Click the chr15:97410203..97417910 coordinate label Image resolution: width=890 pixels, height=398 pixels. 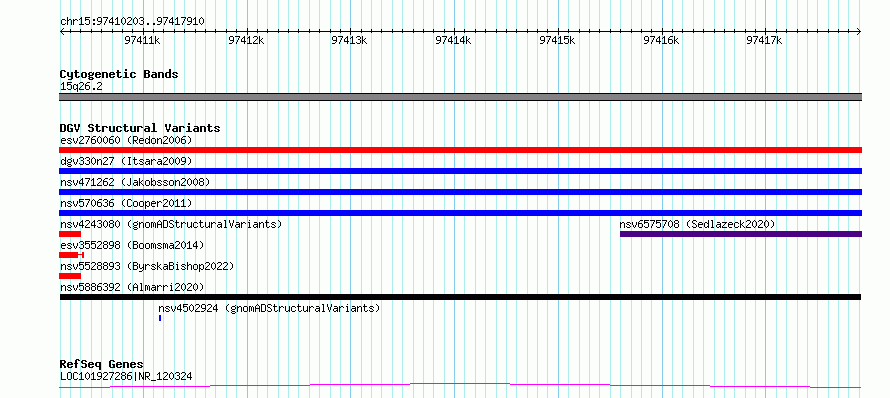tap(132, 22)
